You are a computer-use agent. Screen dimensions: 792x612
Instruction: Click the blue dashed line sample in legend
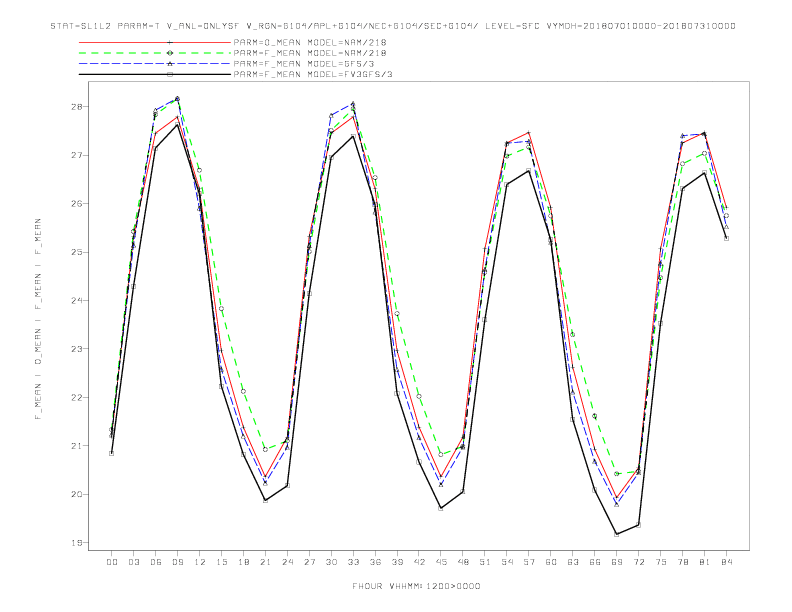pyautogui.click(x=155, y=64)
